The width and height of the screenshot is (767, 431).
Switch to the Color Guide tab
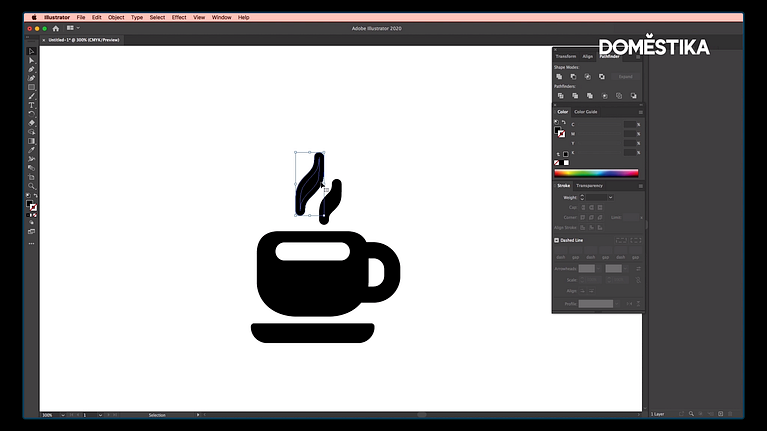click(585, 112)
